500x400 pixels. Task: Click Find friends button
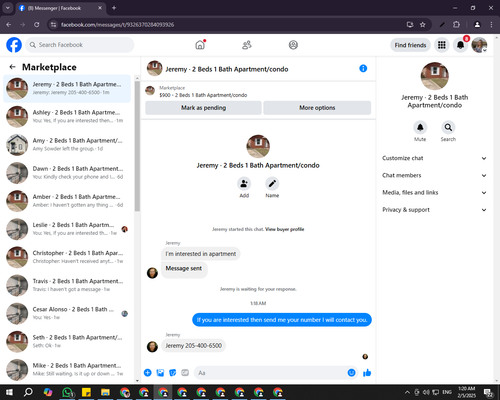(x=410, y=45)
